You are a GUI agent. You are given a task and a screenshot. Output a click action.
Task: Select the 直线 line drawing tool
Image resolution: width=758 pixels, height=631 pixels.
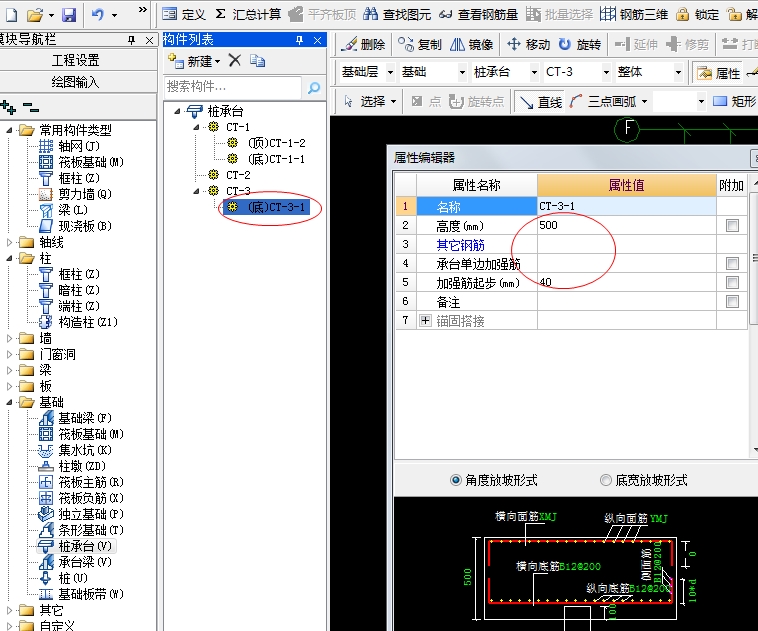[539, 102]
